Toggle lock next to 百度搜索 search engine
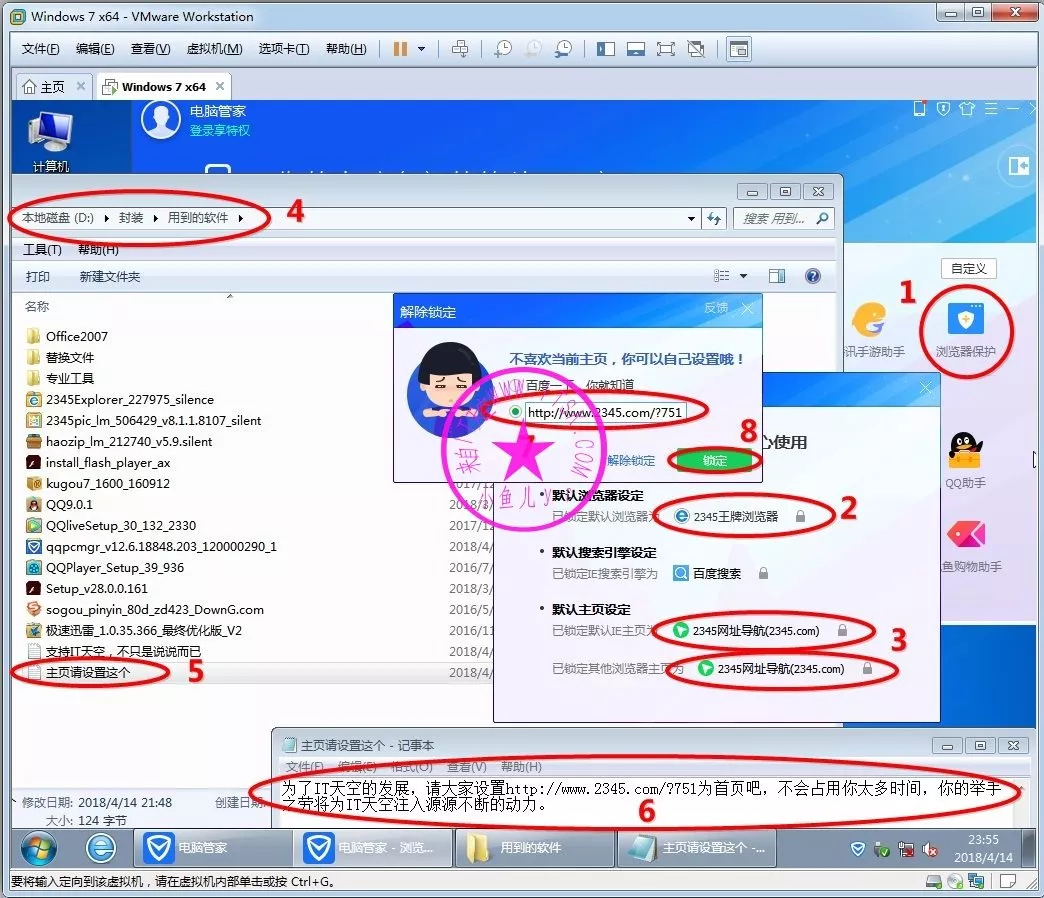Viewport: 1044px width, 898px height. 763,574
